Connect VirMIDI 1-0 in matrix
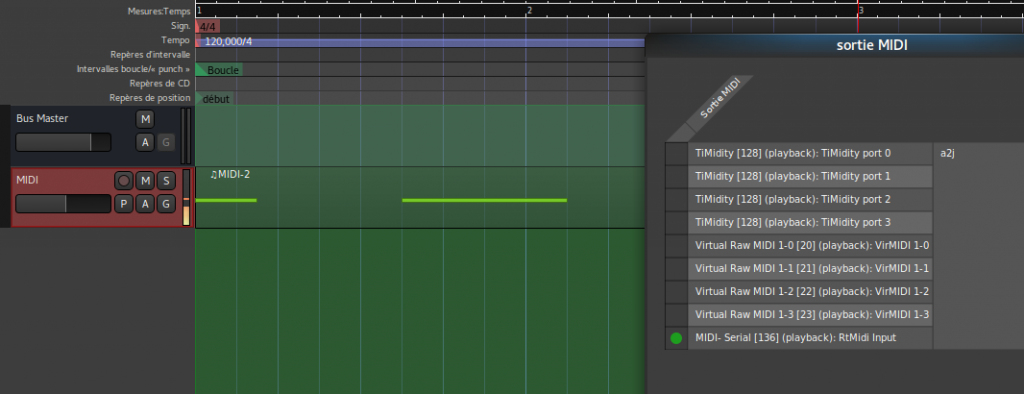This screenshot has width=1024, height=394. coord(677,246)
